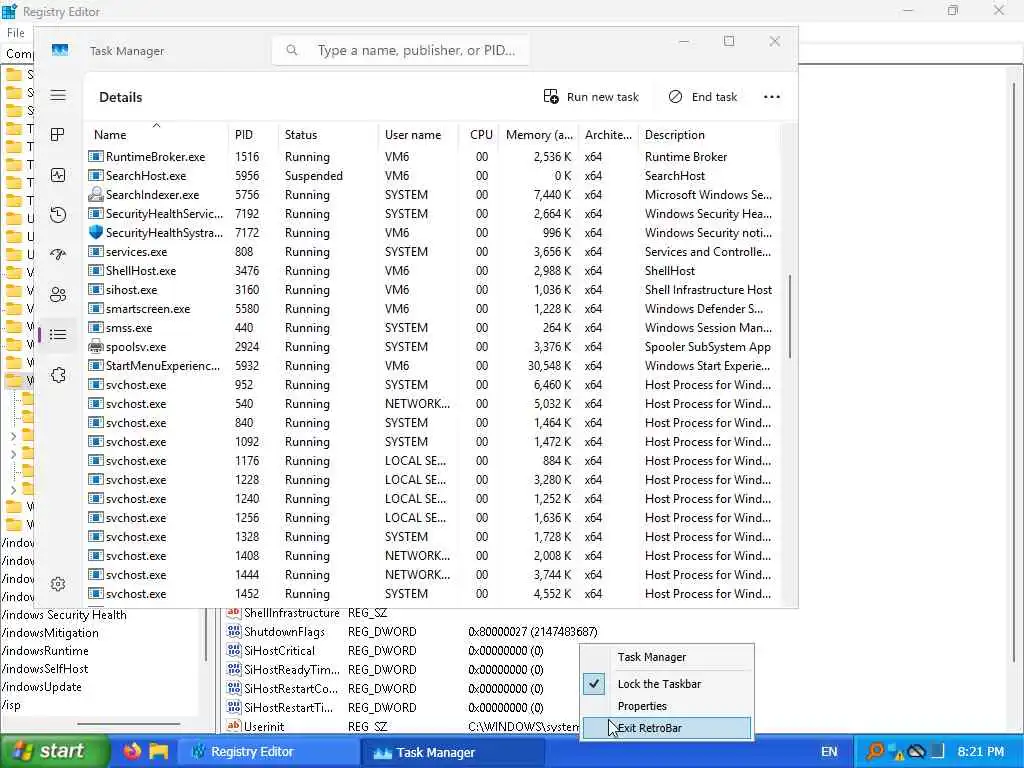Select the Windows Security Health tree key
The width and height of the screenshot is (1024, 768).
tap(64, 615)
